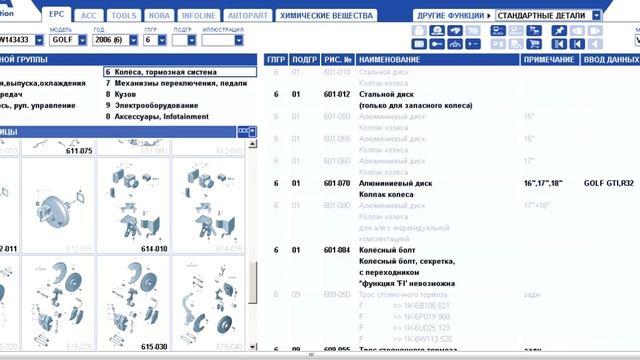Viewport: 640px width, 360px height.
Task: Click the round headset-style icon in the top row
Action: [x=437, y=31]
